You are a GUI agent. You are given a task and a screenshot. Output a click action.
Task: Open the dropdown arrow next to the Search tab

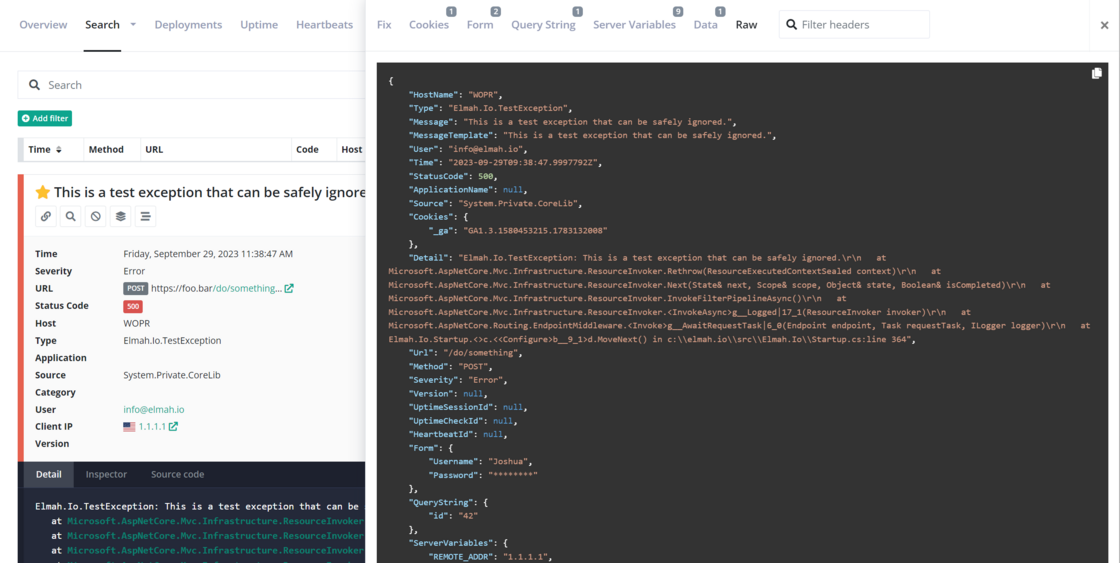point(133,24)
